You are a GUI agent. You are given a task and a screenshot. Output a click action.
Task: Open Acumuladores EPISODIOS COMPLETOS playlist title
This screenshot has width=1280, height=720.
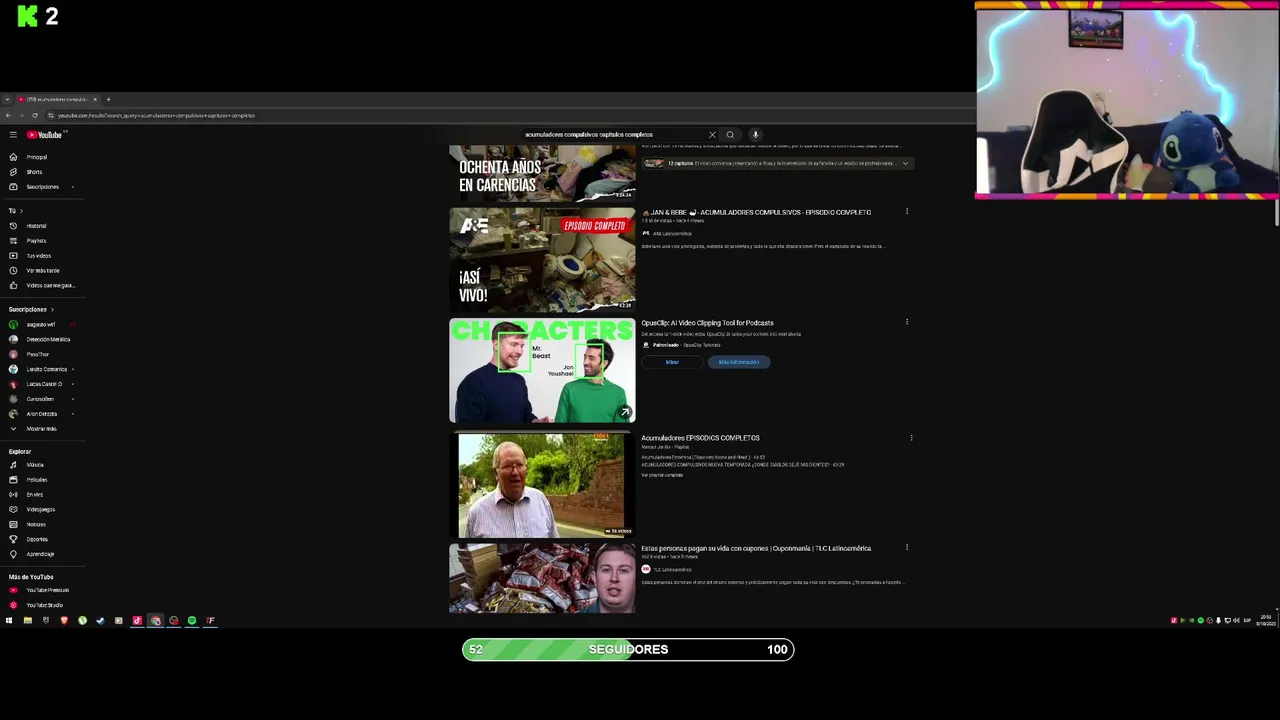[700, 438]
